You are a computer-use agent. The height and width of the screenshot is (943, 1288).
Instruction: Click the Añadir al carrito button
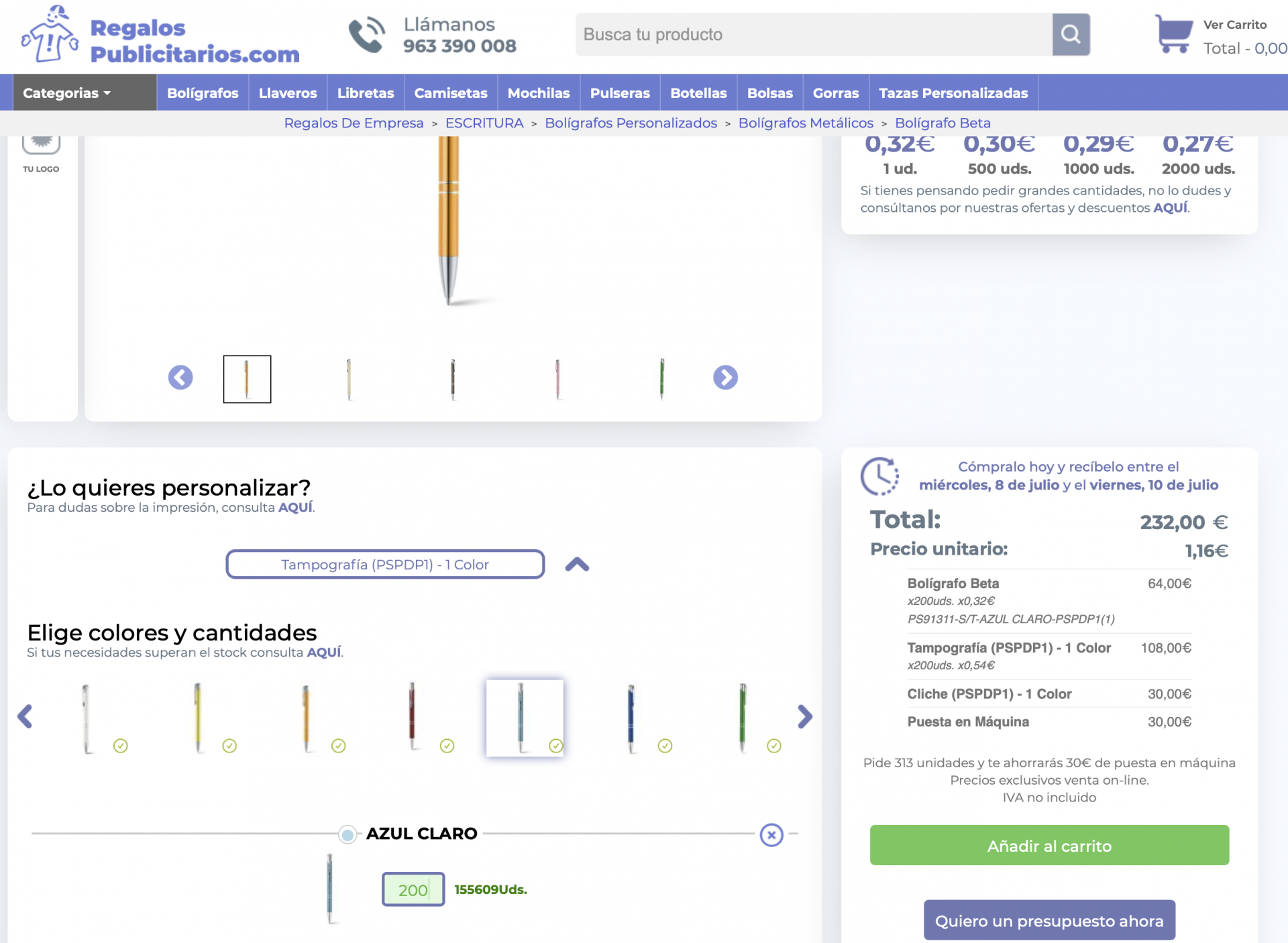click(x=1049, y=846)
